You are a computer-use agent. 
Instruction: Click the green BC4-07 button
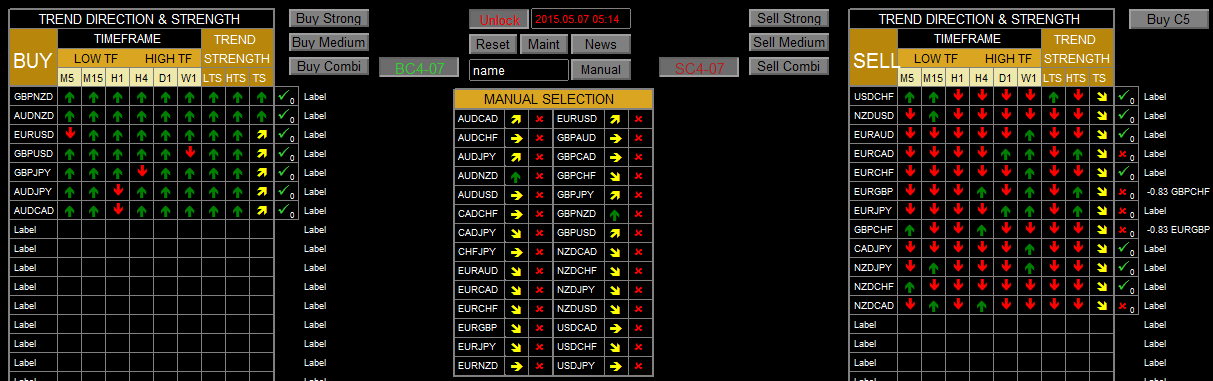(x=419, y=68)
